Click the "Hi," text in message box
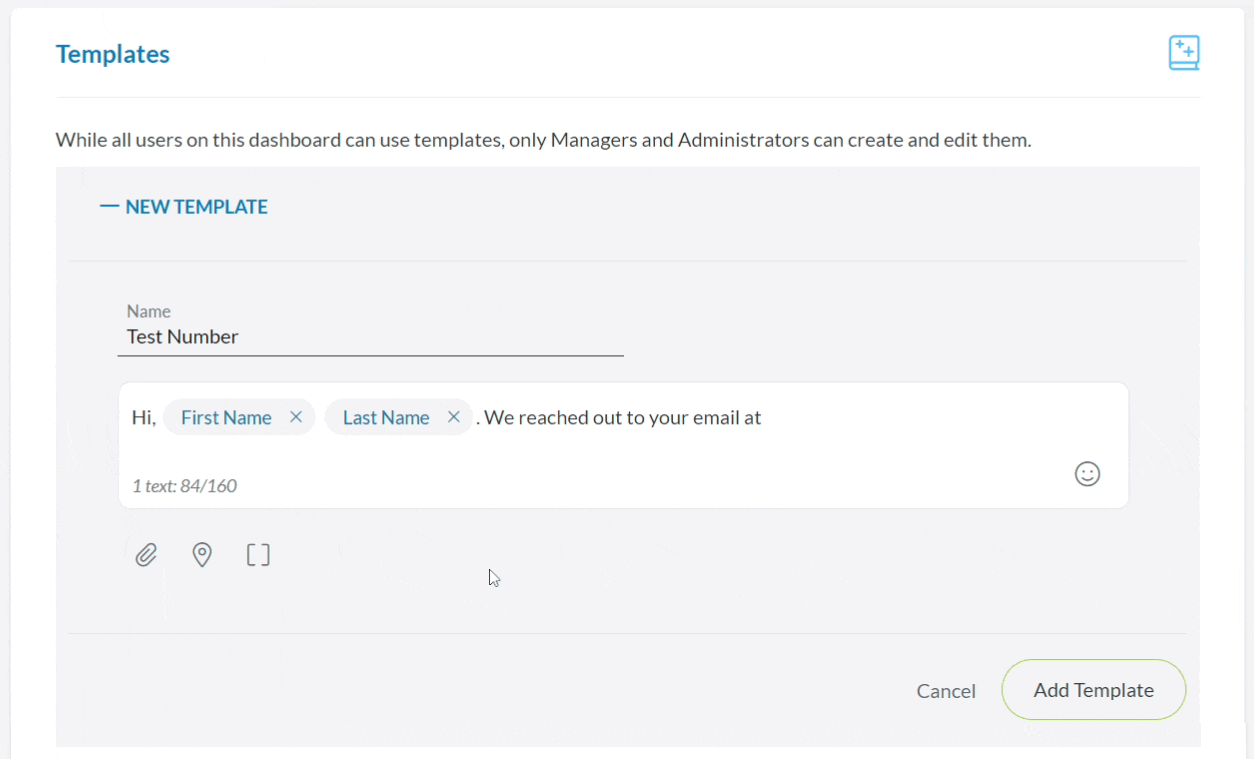The image size is (1254, 759). coord(144,417)
